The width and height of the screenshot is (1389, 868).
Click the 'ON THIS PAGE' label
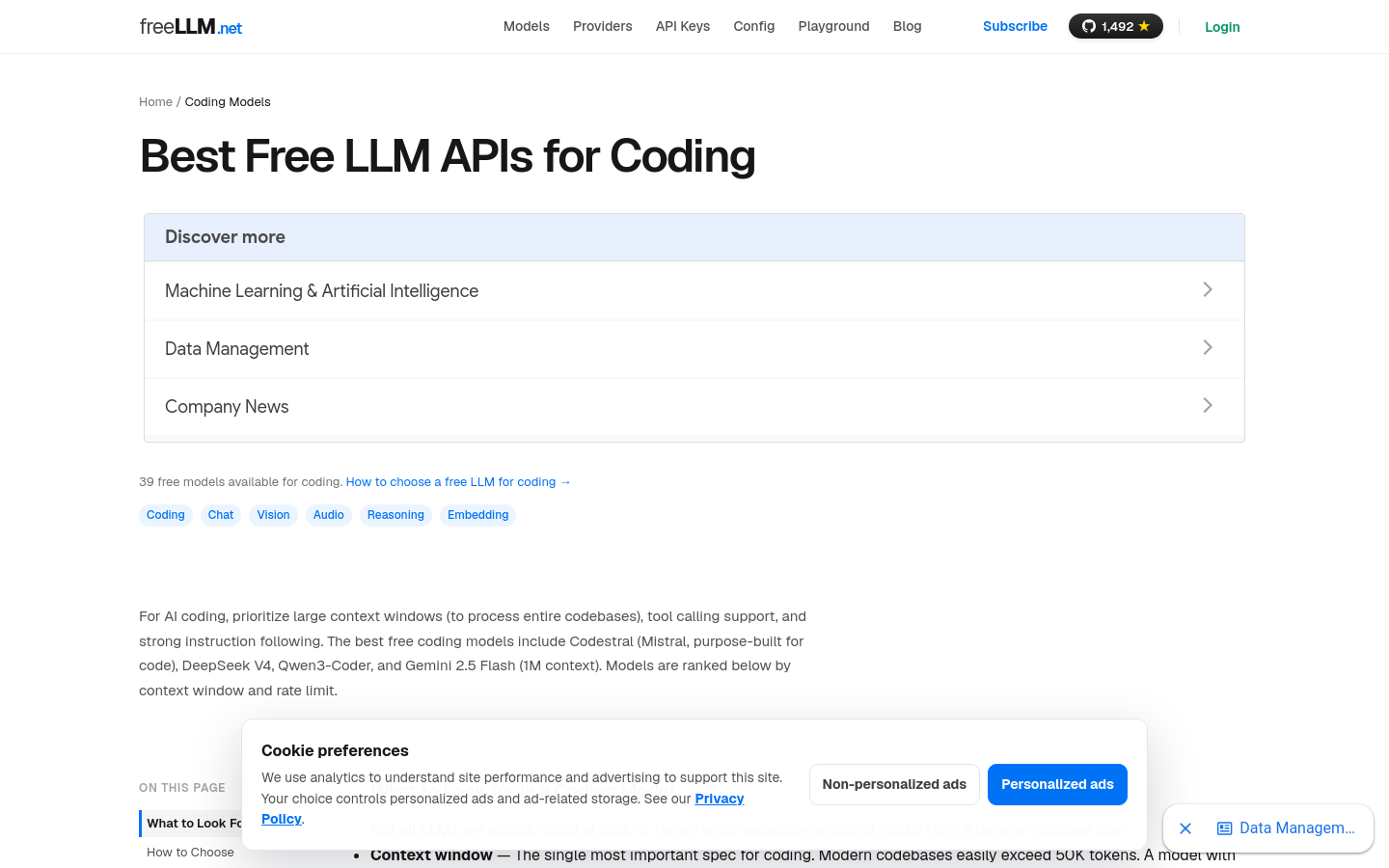182,788
